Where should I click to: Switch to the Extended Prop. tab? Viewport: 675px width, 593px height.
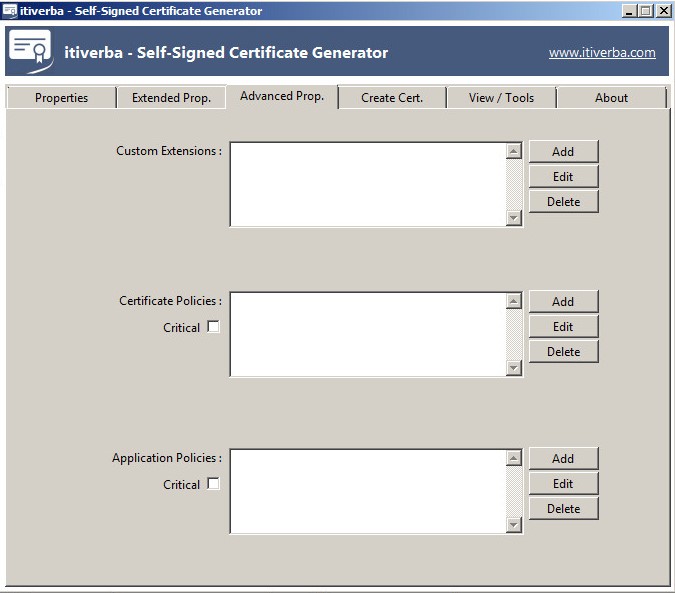pos(171,98)
